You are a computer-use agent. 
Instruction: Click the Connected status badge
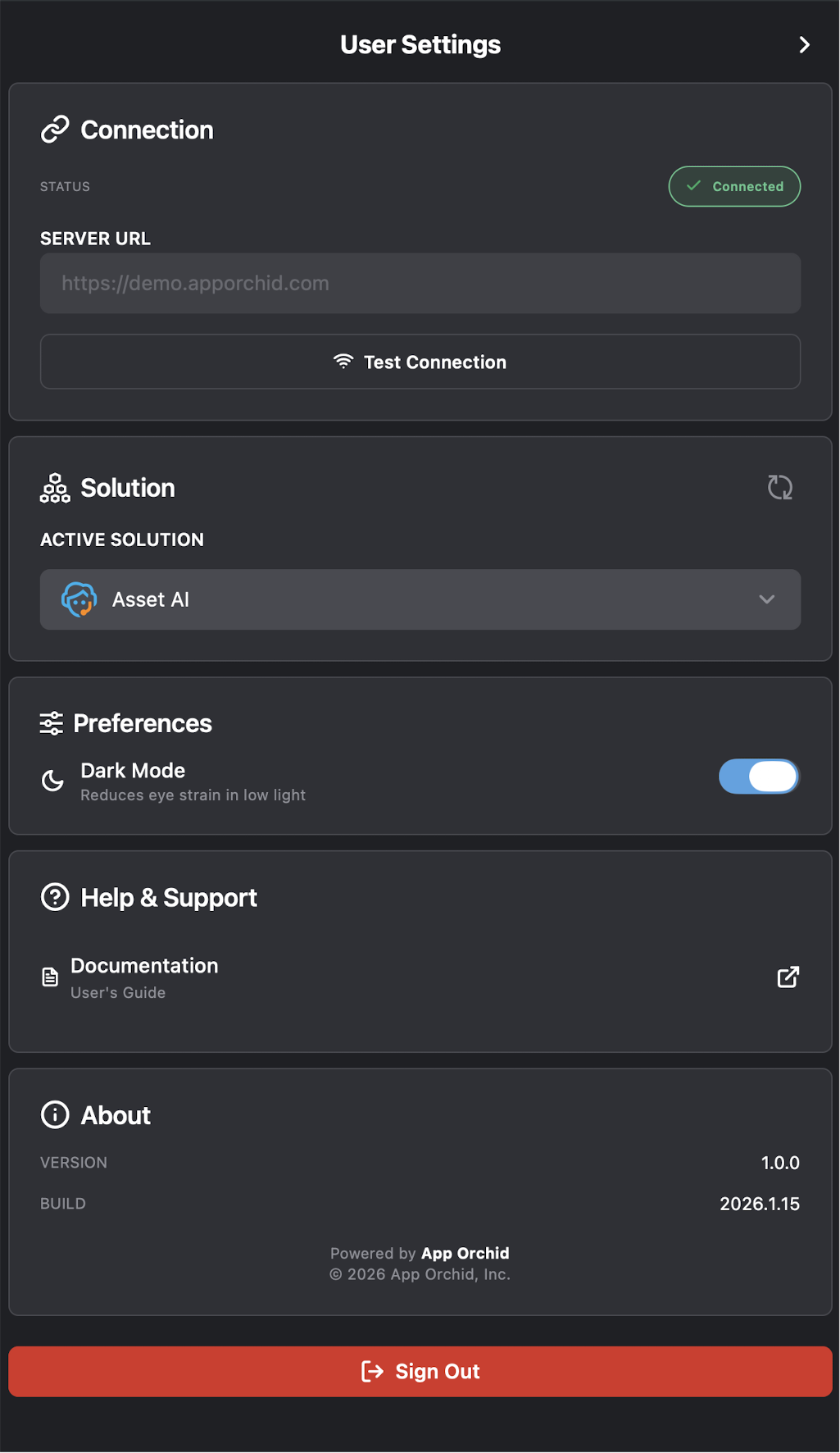click(733, 186)
